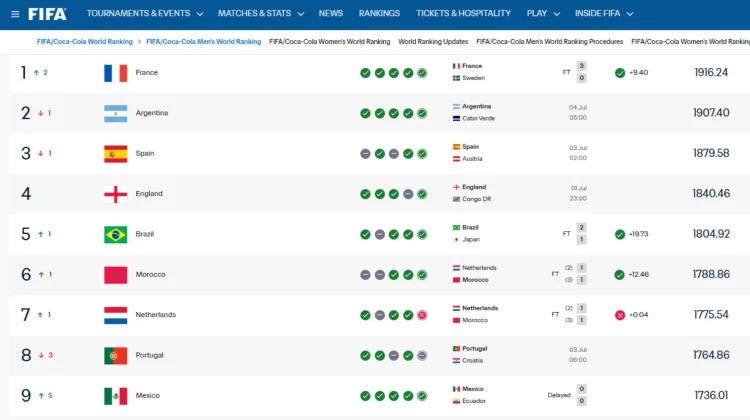Click green result check beside +12.46
Image resolution: width=750 pixels, height=420 pixels.
point(619,275)
